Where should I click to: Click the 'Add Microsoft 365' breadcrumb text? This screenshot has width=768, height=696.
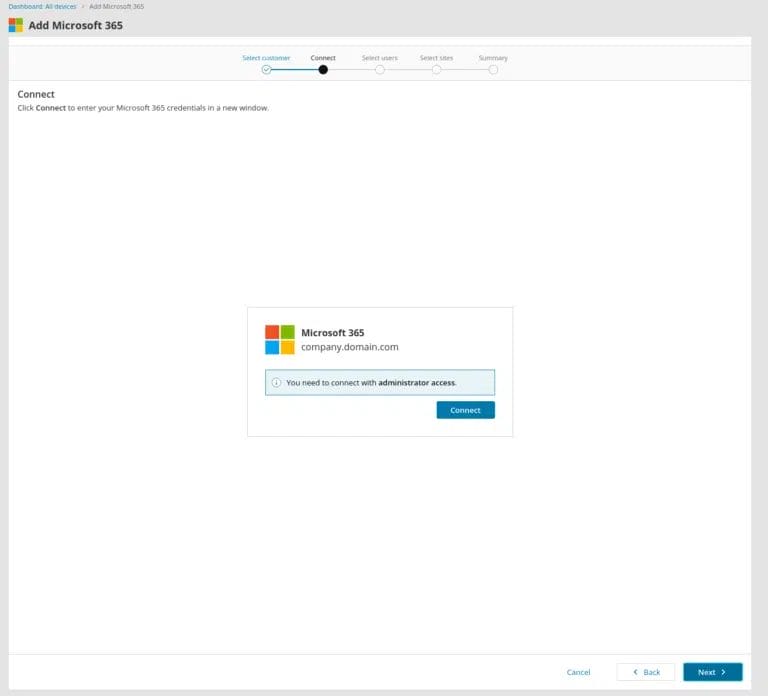tap(117, 6)
